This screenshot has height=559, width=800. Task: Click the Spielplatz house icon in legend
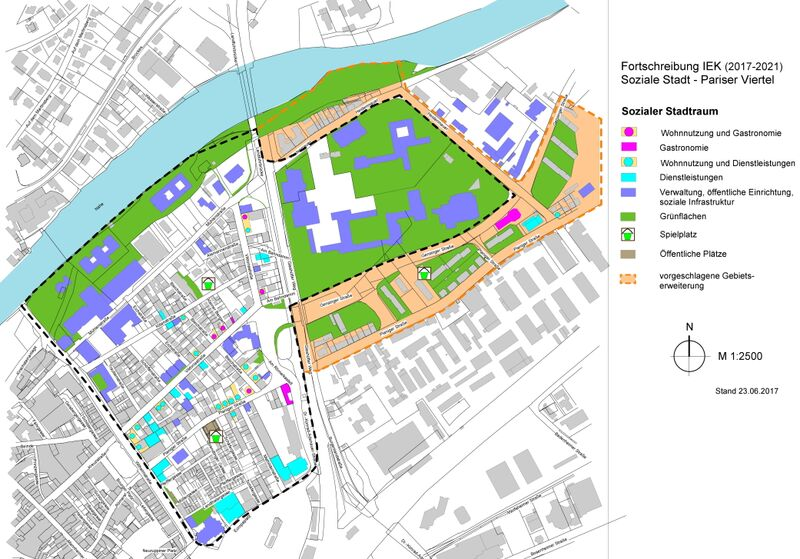[x=628, y=234]
